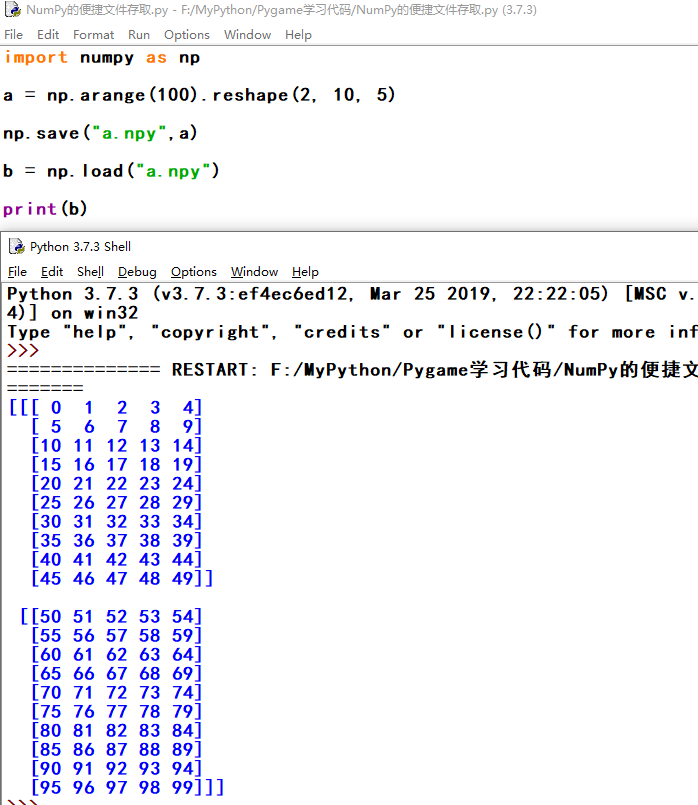Click the output row '[95 96 97 98 99]]]'

pyautogui.click(x=127, y=788)
